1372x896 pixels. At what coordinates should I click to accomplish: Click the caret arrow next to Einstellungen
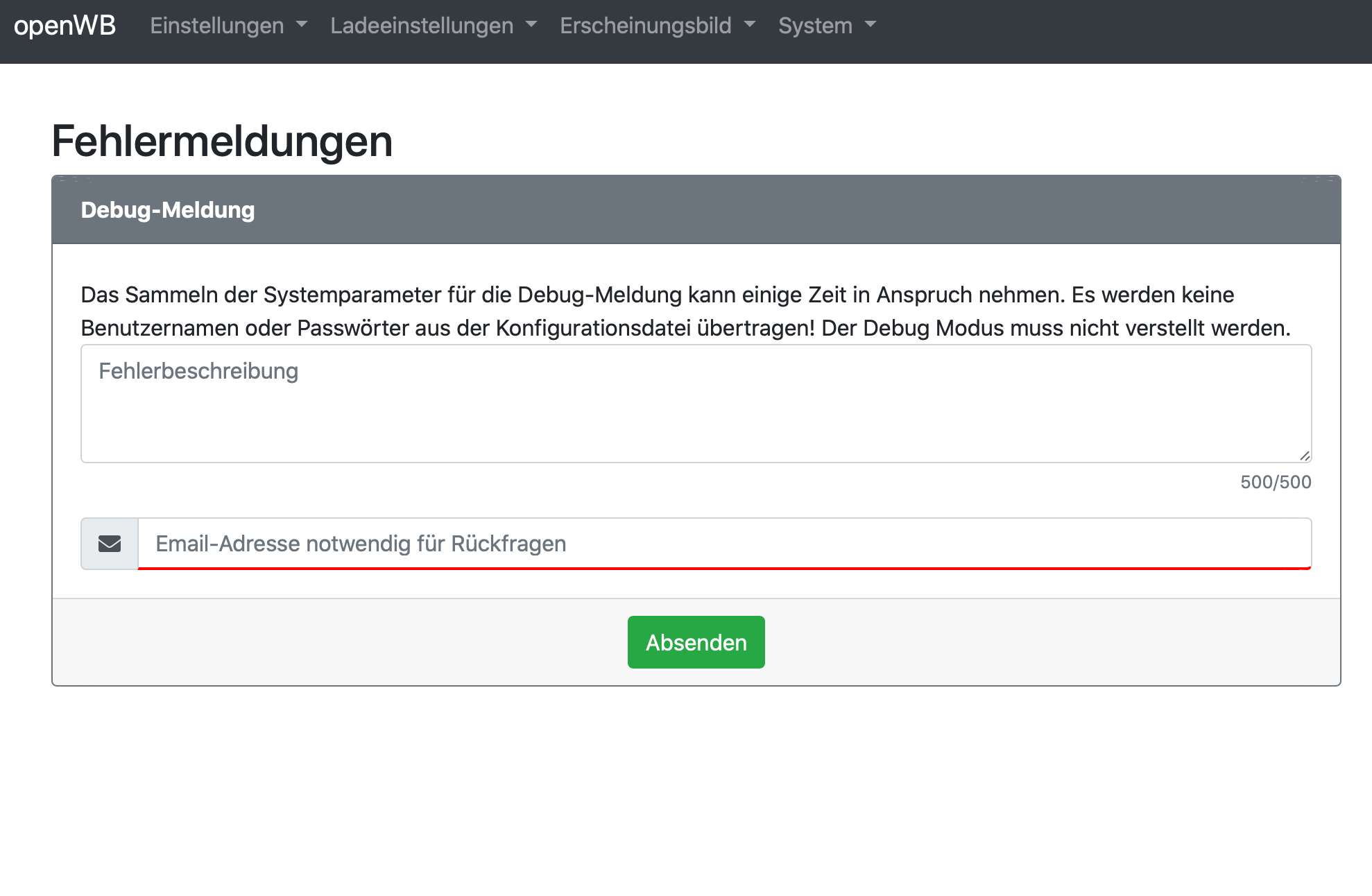(x=302, y=25)
